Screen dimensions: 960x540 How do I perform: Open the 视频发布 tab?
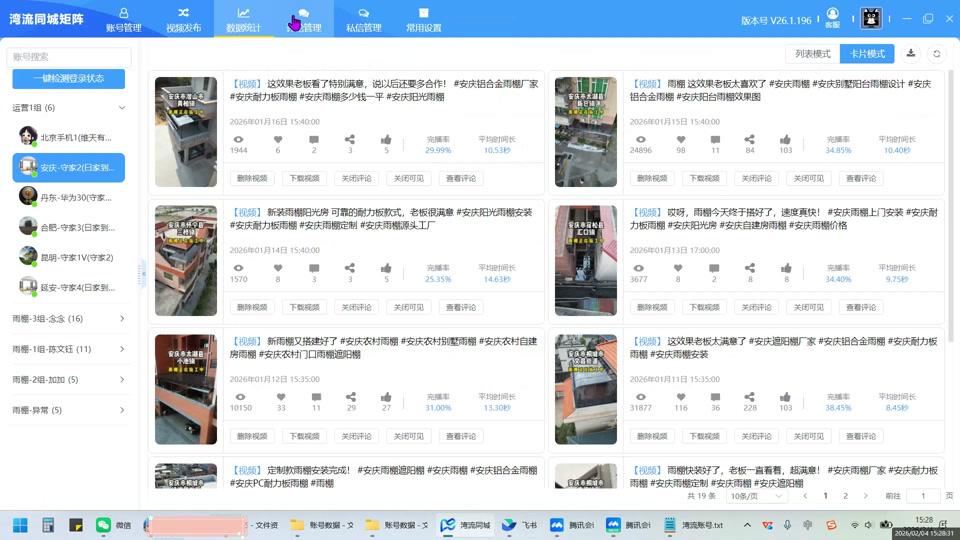[183, 20]
